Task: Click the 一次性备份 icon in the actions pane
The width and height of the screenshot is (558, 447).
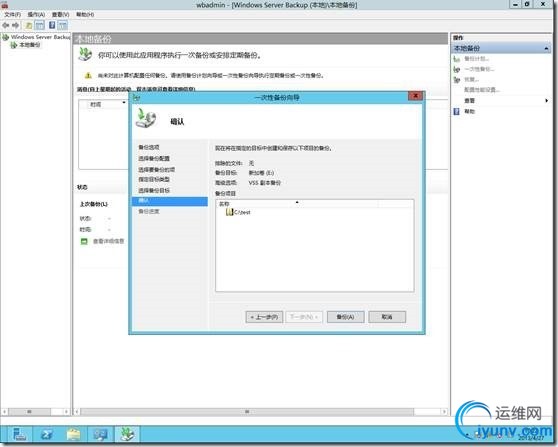Action: 457,69
